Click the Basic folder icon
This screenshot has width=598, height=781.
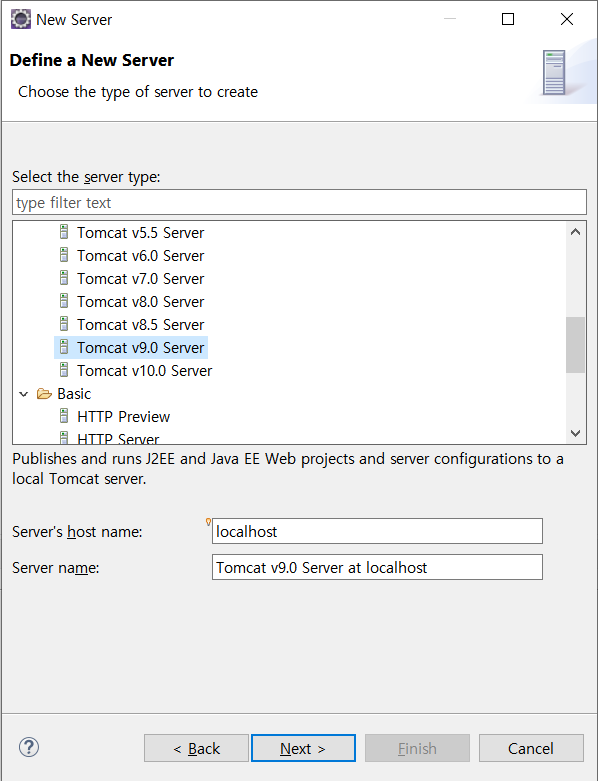tap(44, 394)
